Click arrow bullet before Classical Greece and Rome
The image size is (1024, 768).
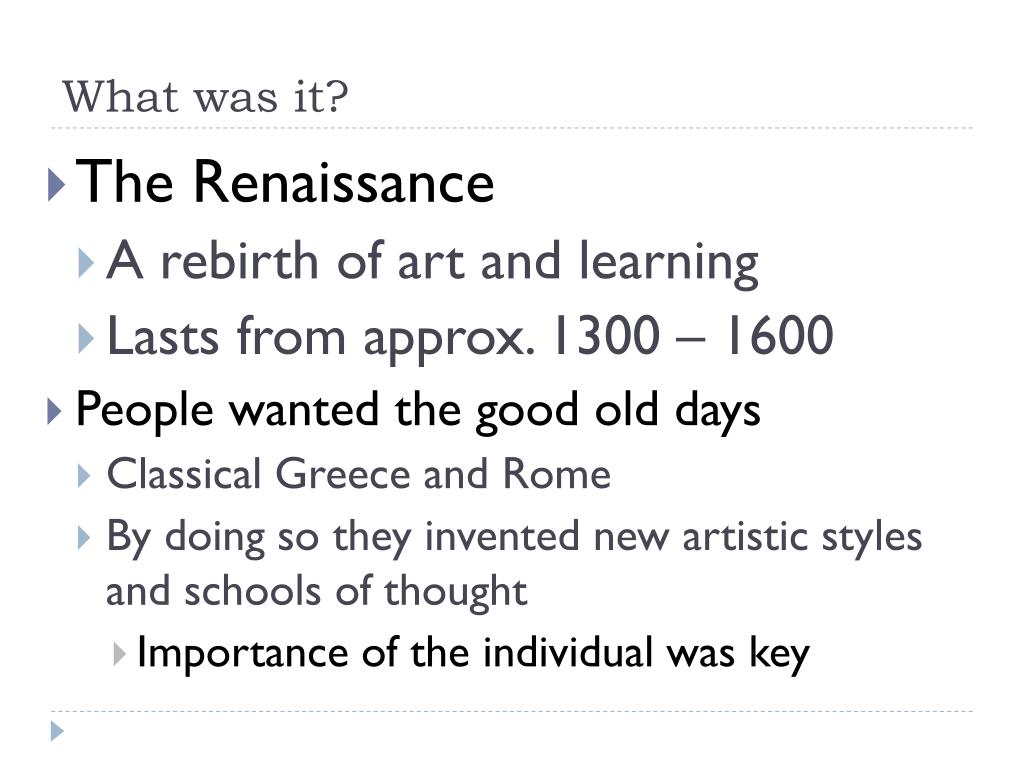click(x=84, y=475)
